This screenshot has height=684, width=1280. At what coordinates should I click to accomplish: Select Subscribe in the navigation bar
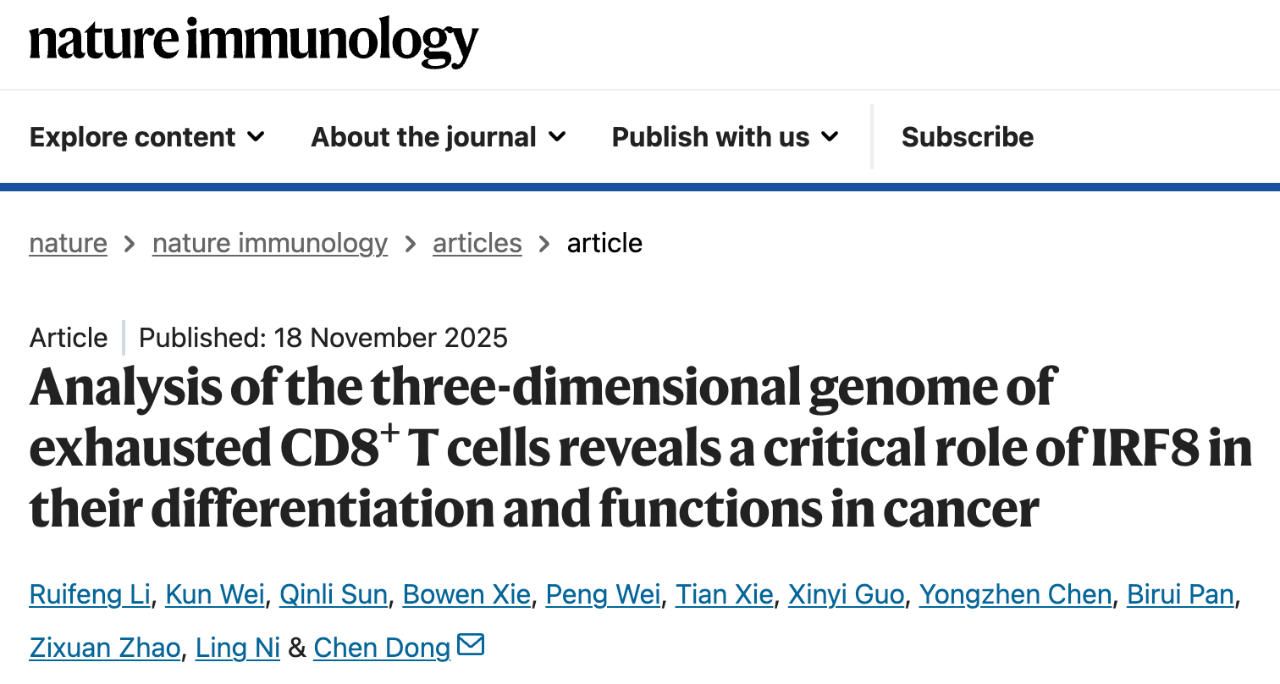point(967,137)
